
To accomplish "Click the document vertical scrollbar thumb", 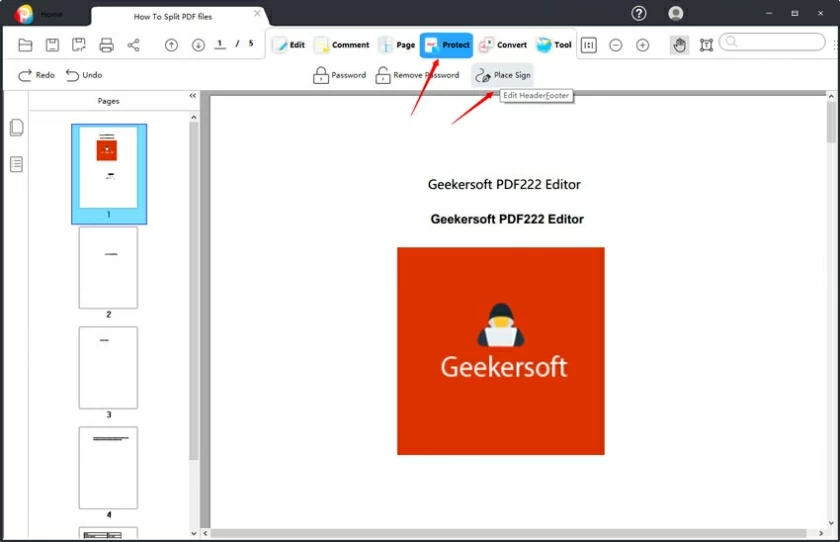I will click(x=831, y=122).
